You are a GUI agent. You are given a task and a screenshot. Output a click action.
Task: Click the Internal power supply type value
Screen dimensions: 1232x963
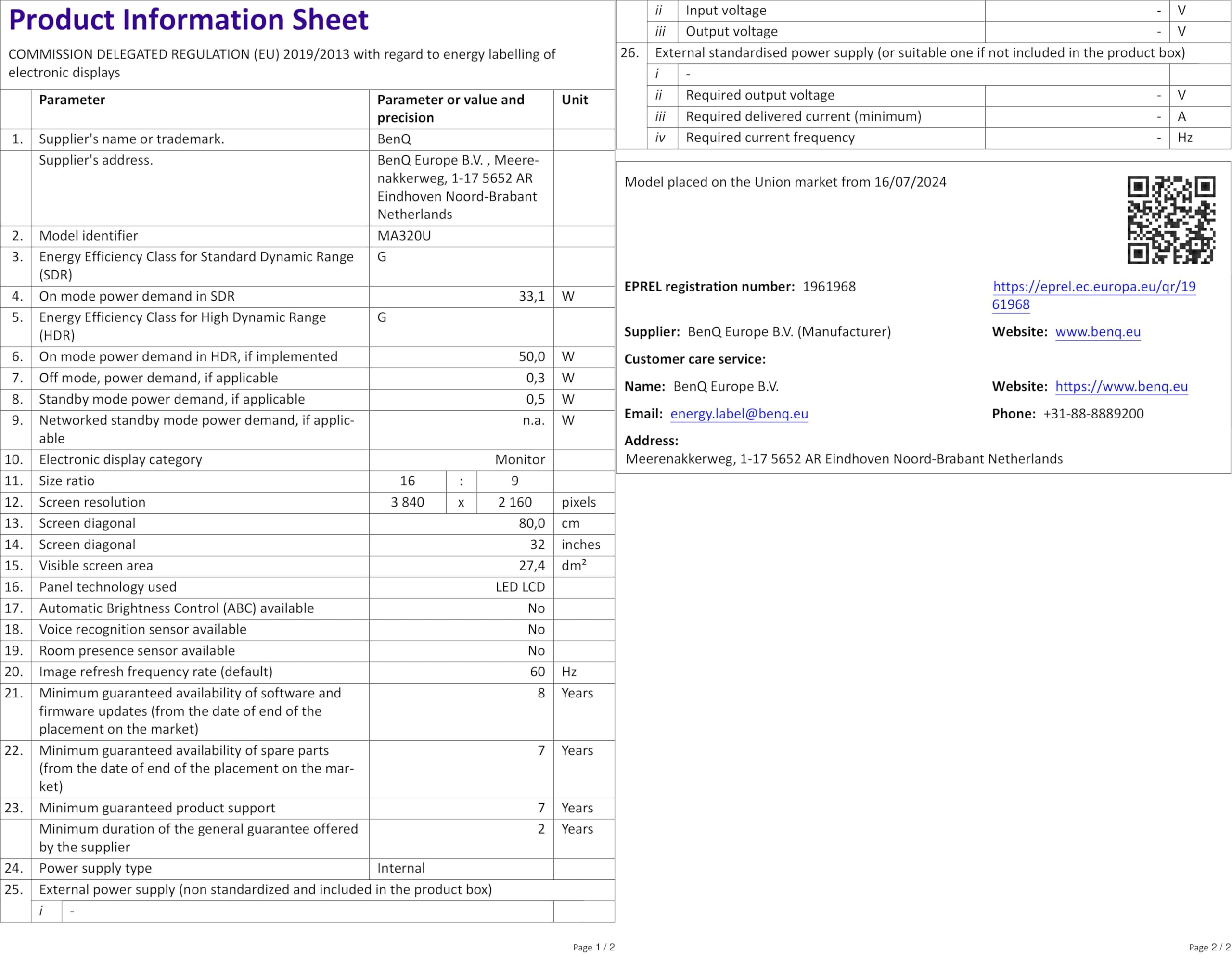[401, 868]
